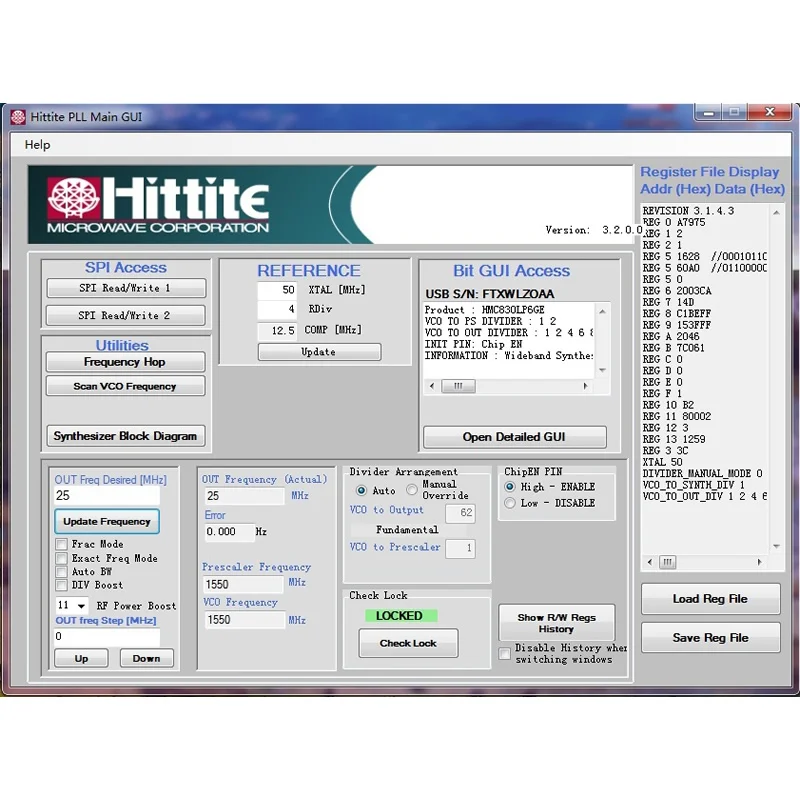The height and width of the screenshot is (800, 800).
Task: Click the OUT Freq Desired input field
Action: [107, 496]
